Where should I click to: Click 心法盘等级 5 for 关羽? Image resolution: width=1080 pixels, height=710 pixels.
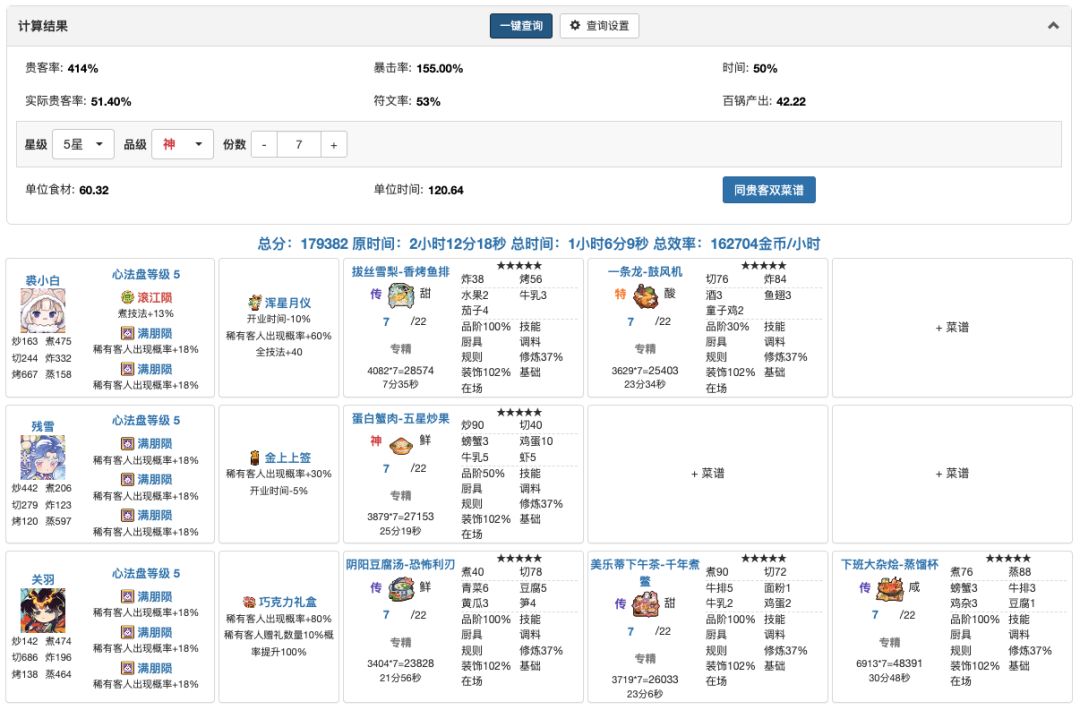tap(146, 574)
